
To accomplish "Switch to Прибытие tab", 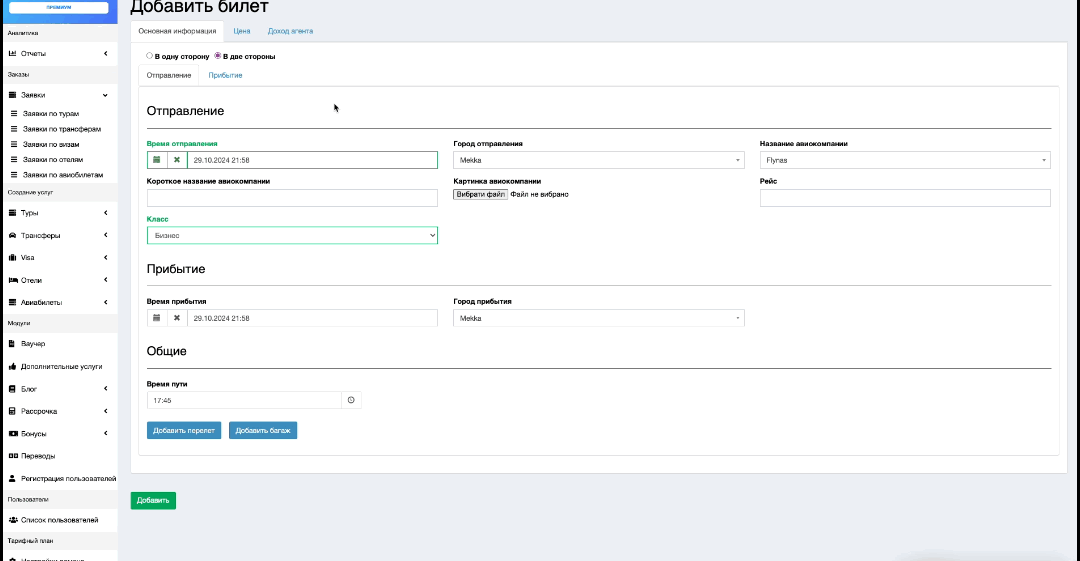I will pos(225,76).
